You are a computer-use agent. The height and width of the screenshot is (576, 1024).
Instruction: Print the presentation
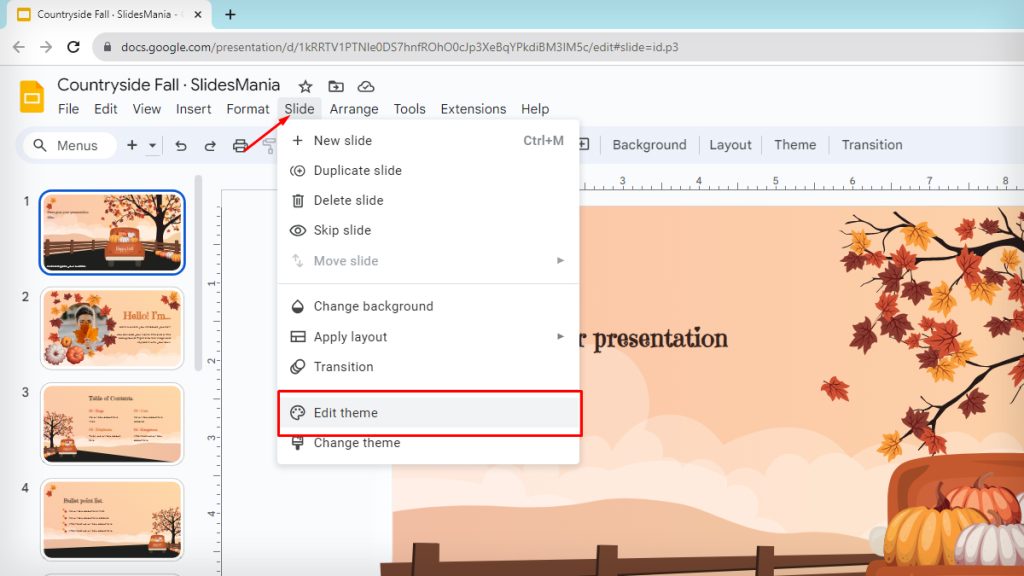240,145
